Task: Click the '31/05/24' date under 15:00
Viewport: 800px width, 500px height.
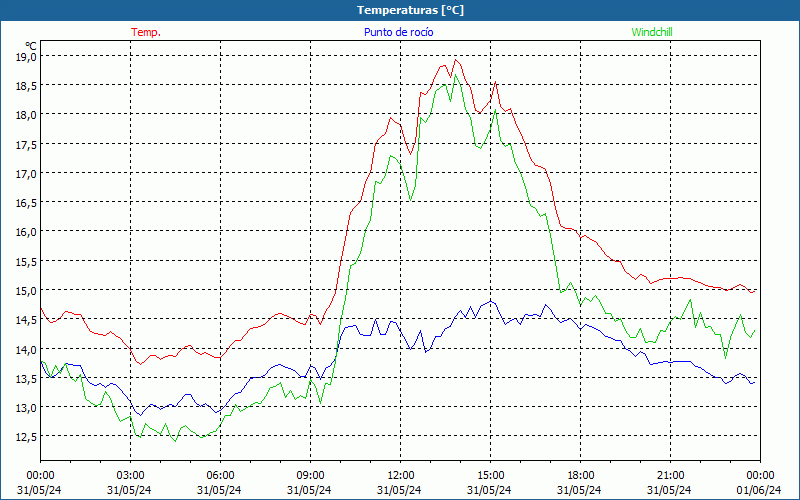Action: pyautogui.click(x=489, y=490)
